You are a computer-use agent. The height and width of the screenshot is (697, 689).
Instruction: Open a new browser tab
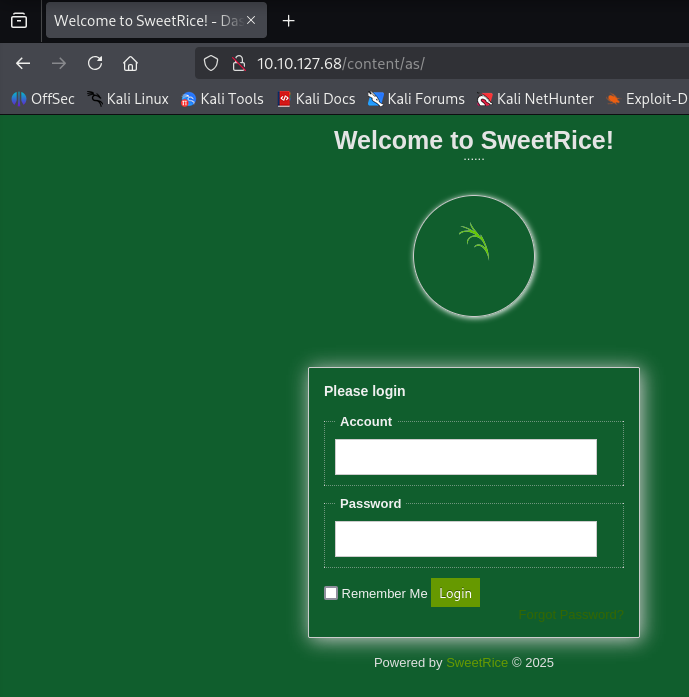click(x=288, y=20)
